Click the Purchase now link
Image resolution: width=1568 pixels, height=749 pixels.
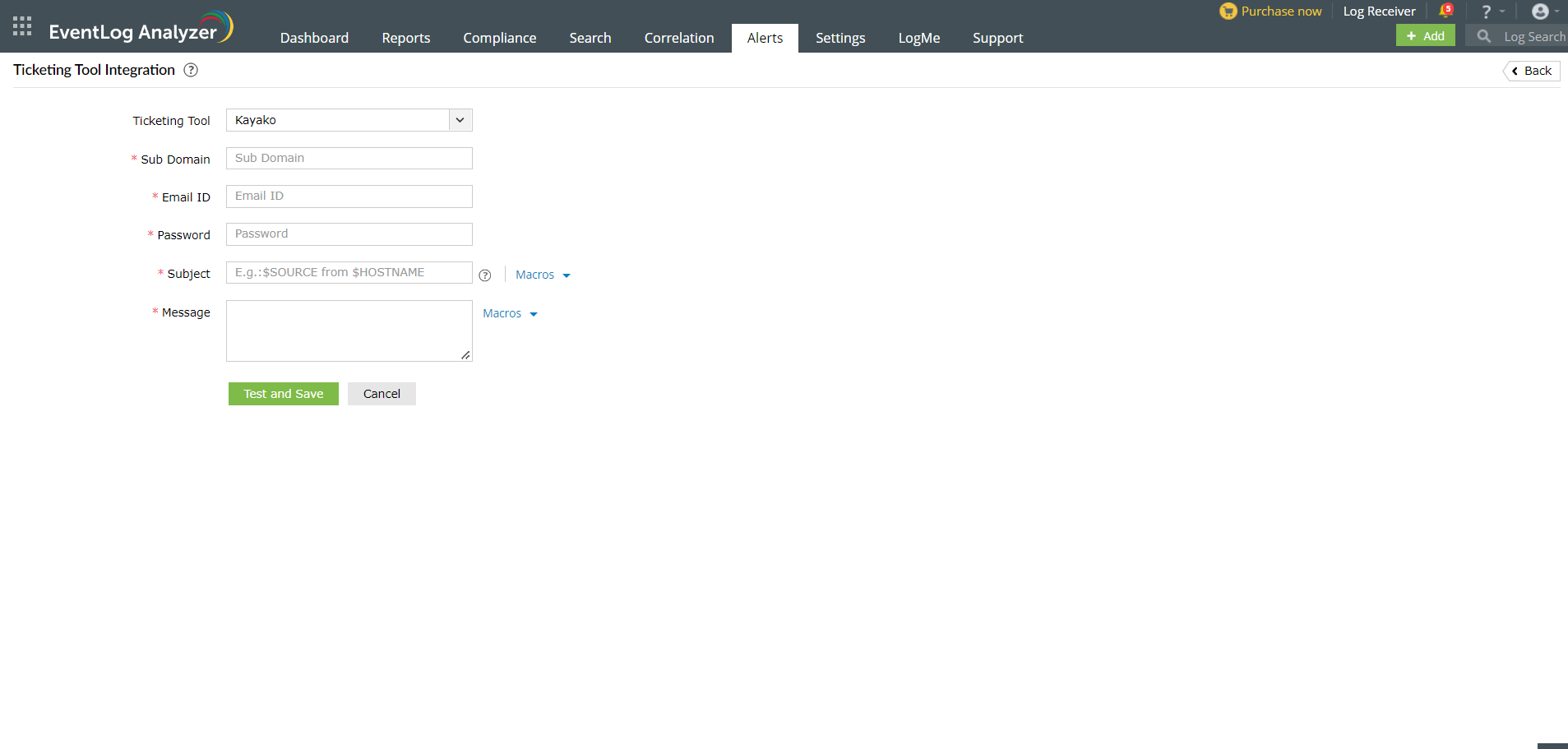click(1279, 11)
